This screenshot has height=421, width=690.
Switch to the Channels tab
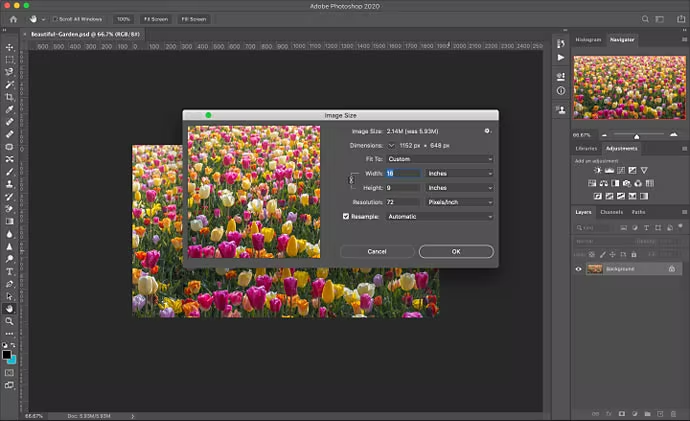click(611, 212)
